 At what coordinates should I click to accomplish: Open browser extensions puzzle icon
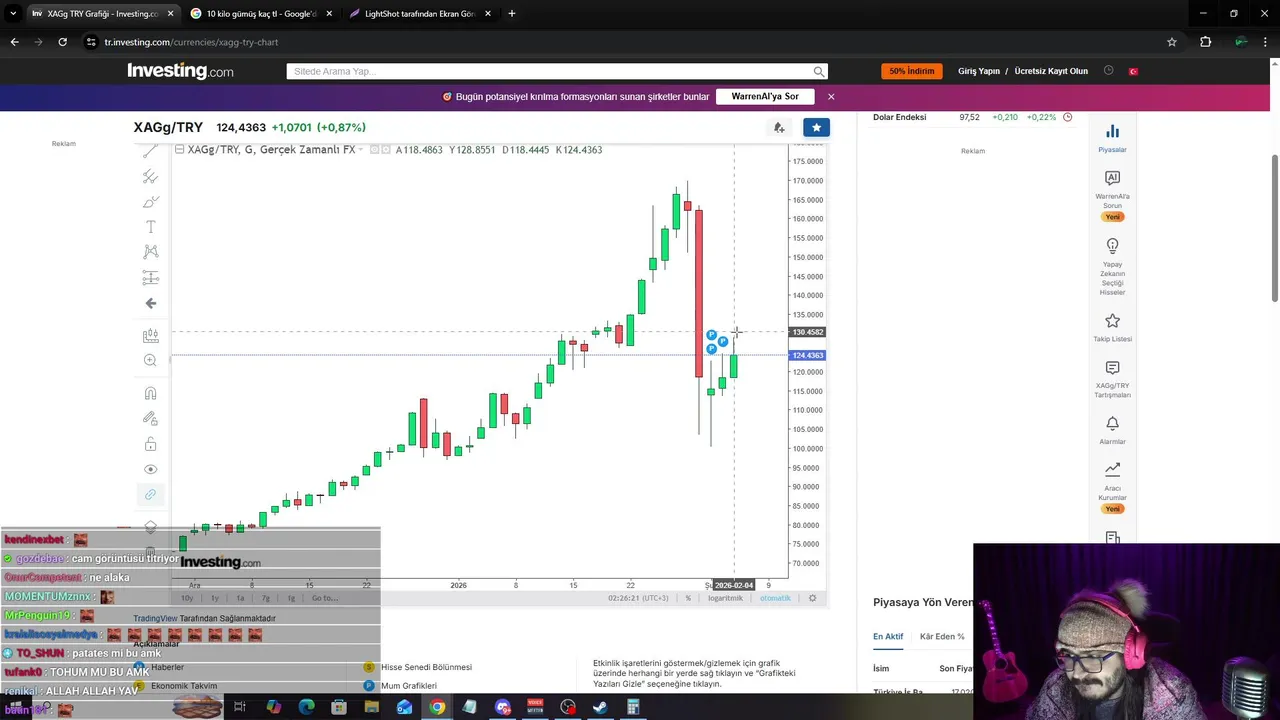coord(1205,42)
